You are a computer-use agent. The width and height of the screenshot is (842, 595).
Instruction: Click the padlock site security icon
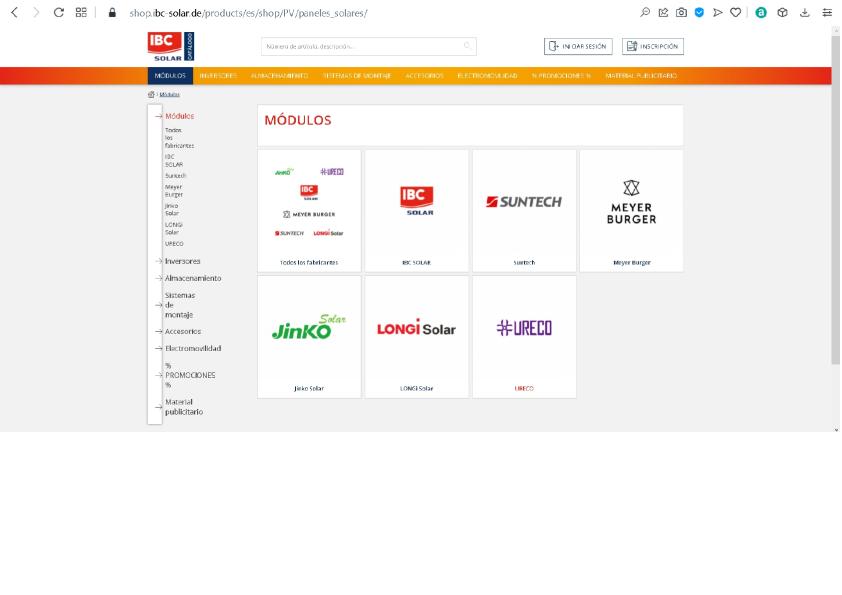[112, 12]
